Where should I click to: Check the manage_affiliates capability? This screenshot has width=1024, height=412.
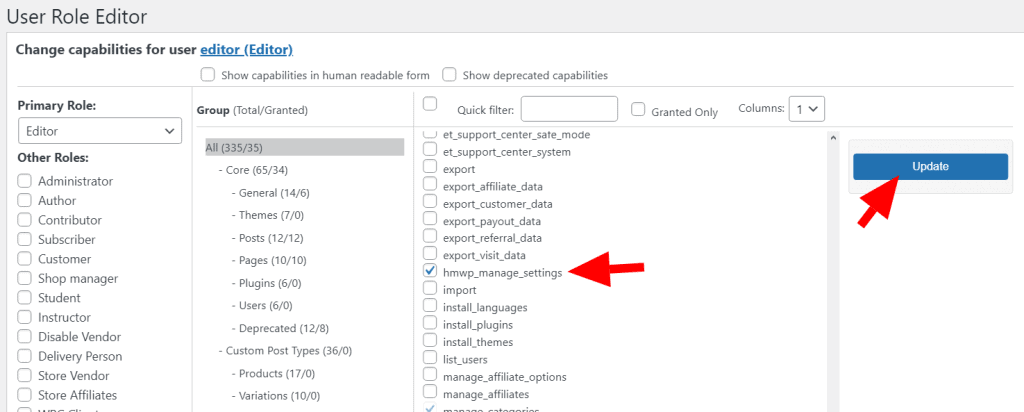click(x=430, y=392)
